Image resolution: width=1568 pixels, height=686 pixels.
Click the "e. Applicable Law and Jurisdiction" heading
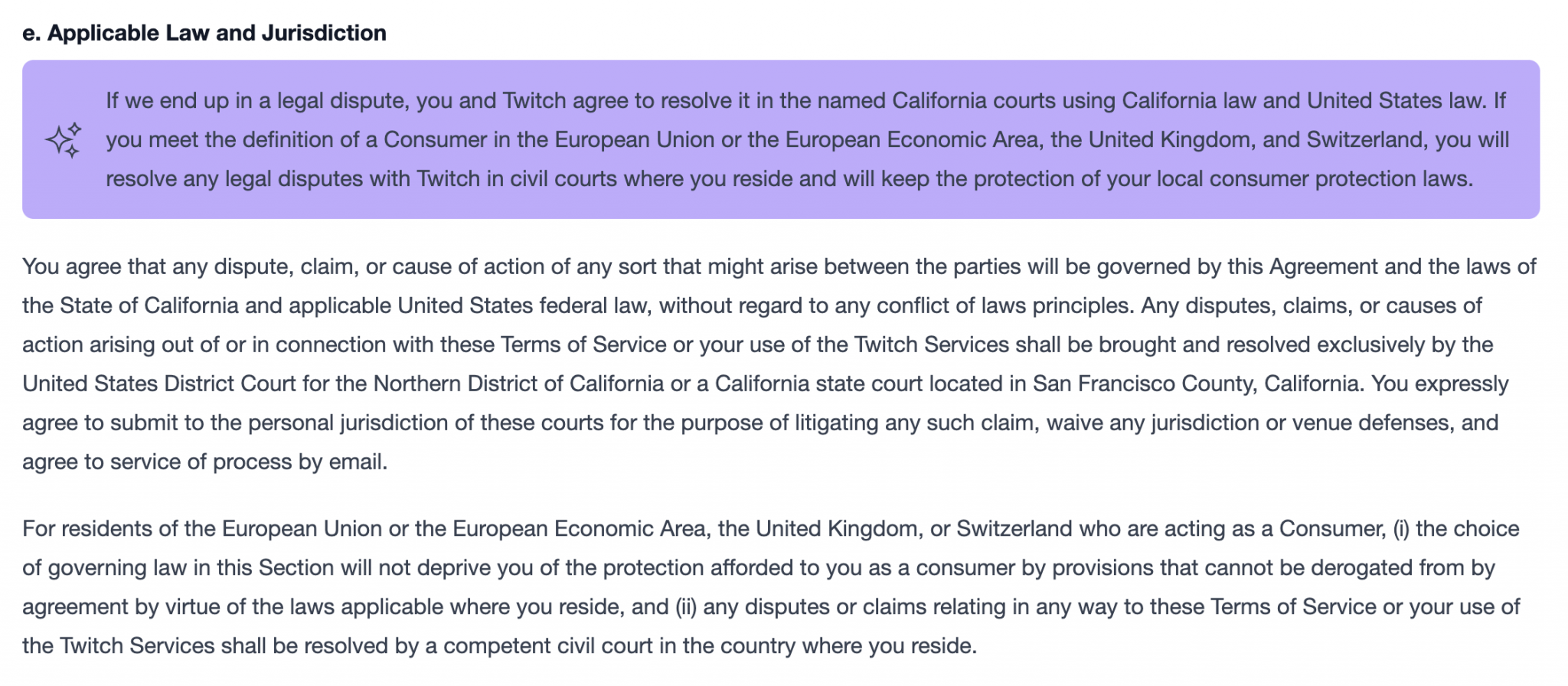click(204, 33)
